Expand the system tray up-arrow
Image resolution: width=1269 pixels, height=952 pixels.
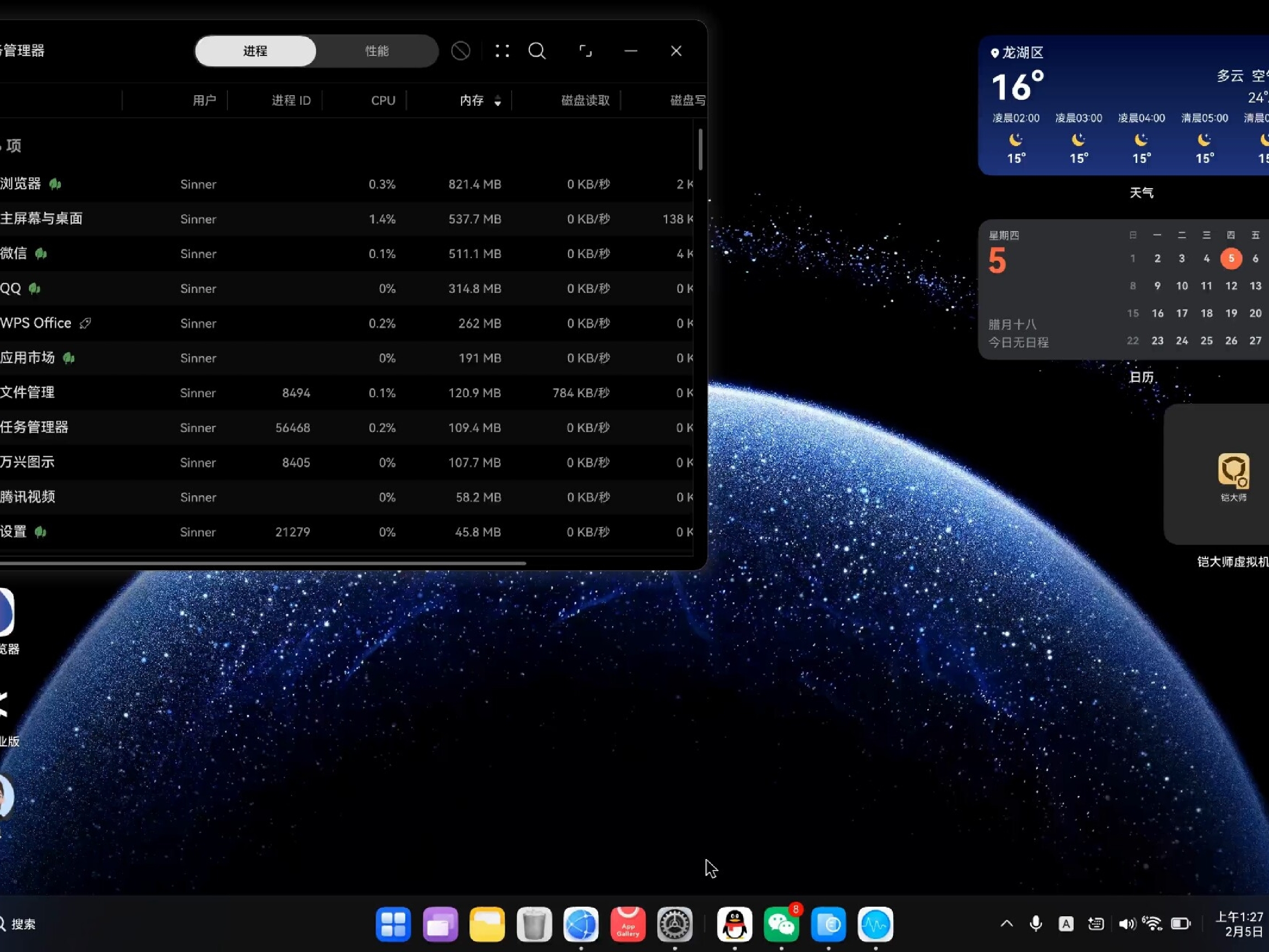click(x=1007, y=923)
